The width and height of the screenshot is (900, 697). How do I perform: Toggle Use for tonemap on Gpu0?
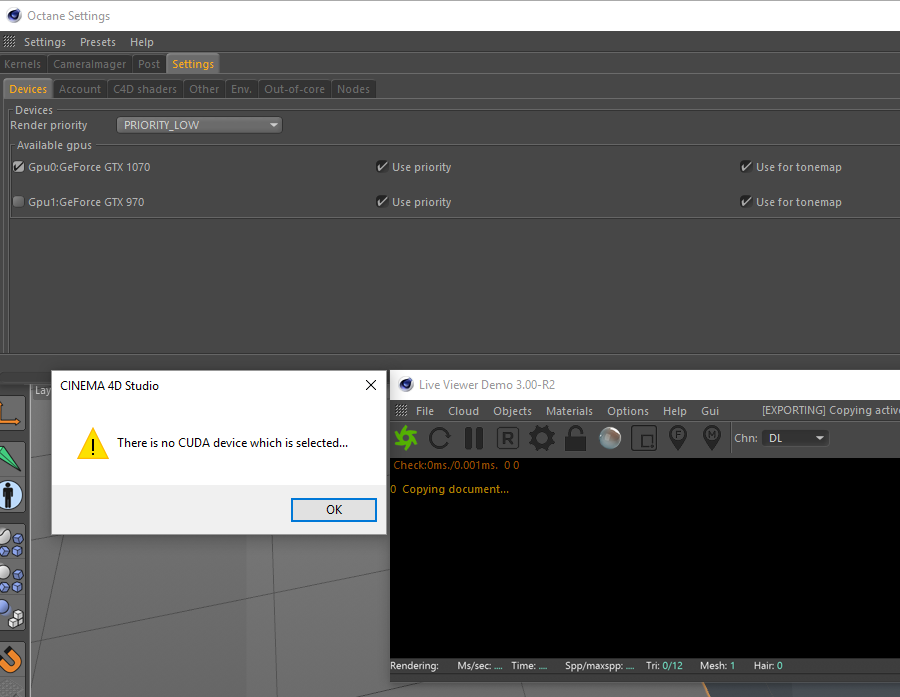point(746,166)
